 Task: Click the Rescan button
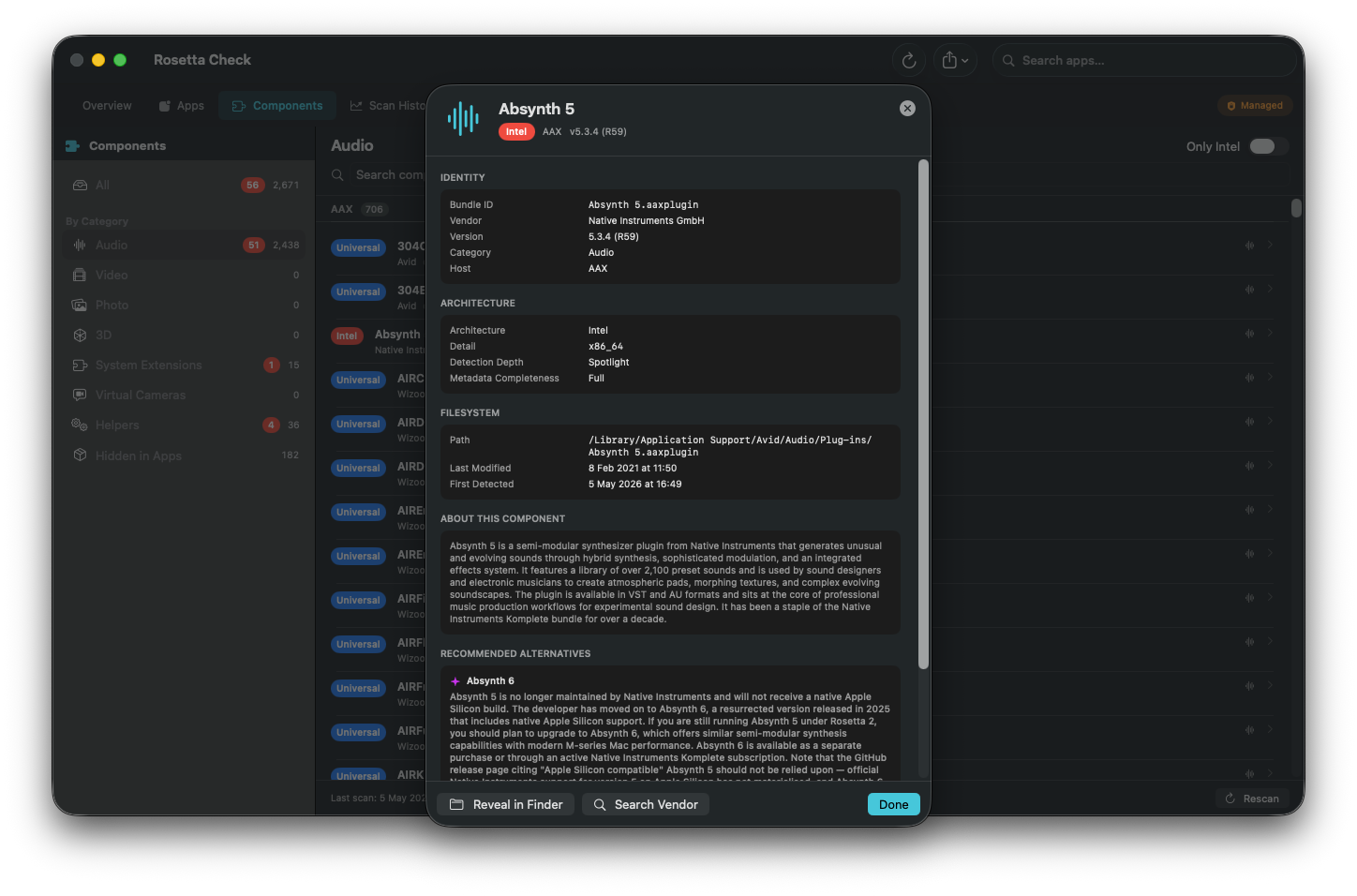tap(1252, 799)
